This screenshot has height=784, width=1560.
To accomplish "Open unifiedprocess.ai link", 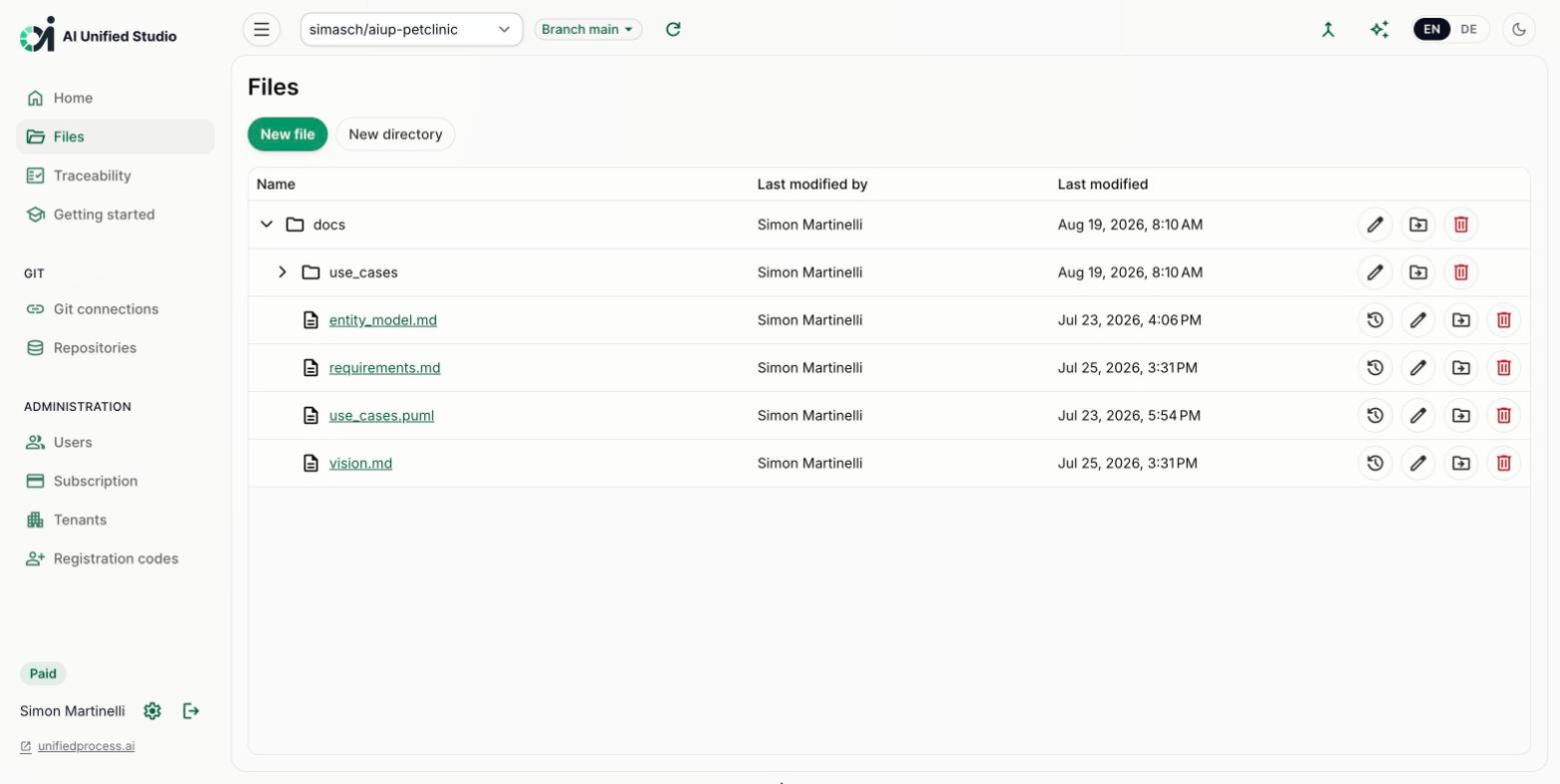I will (x=86, y=746).
